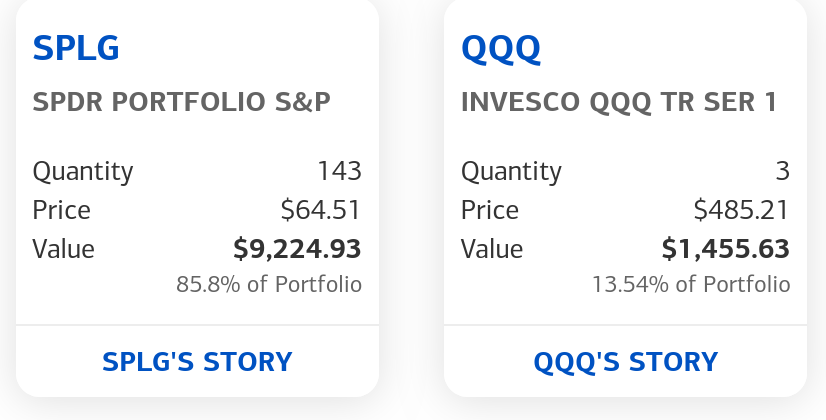Click the 13.54% of Portfolio text

691,285
